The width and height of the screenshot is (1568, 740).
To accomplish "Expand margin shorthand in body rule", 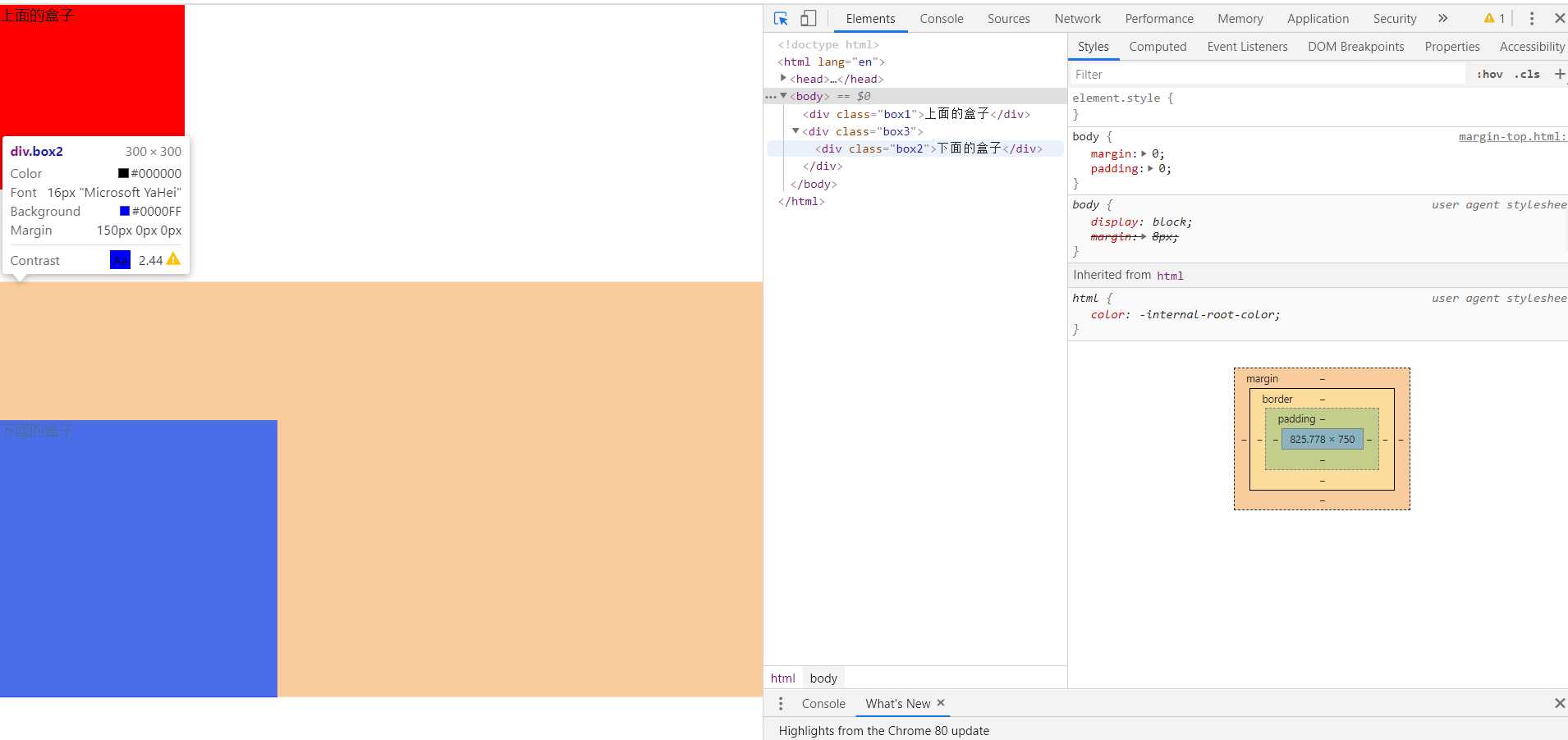I will [x=1144, y=153].
